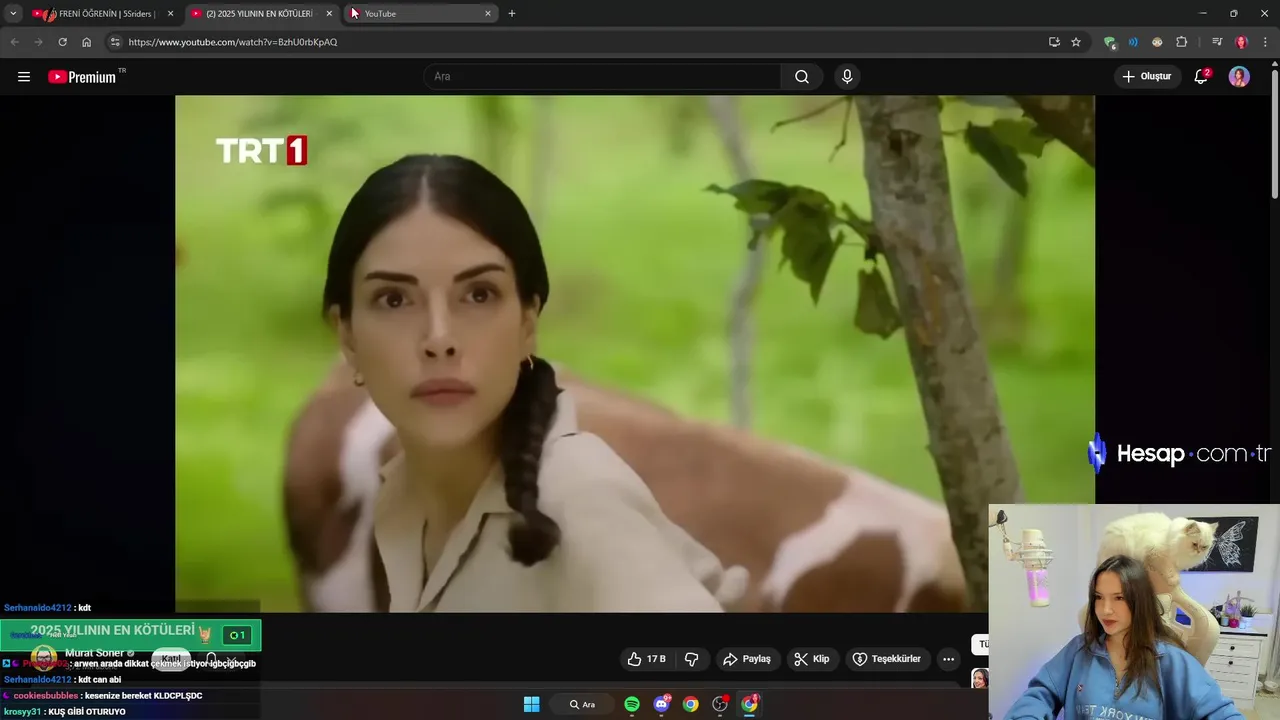Open the Oluştur create button
Screen dimensions: 1280x720
(x=1148, y=77)
